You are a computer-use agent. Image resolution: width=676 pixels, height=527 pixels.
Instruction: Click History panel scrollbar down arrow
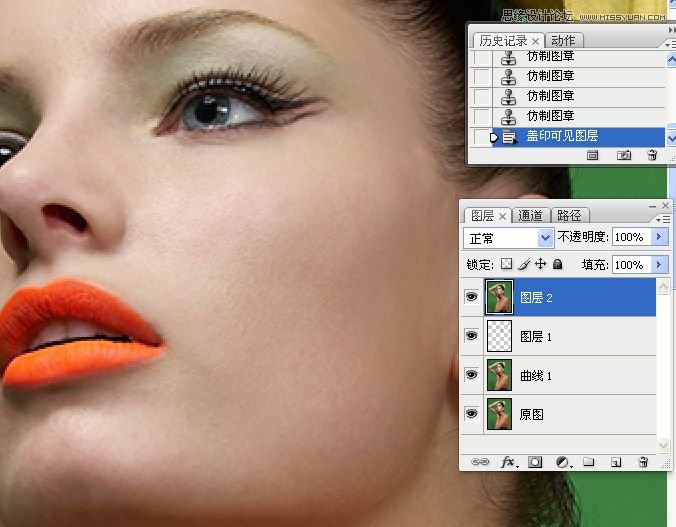(x=671, y=138)
